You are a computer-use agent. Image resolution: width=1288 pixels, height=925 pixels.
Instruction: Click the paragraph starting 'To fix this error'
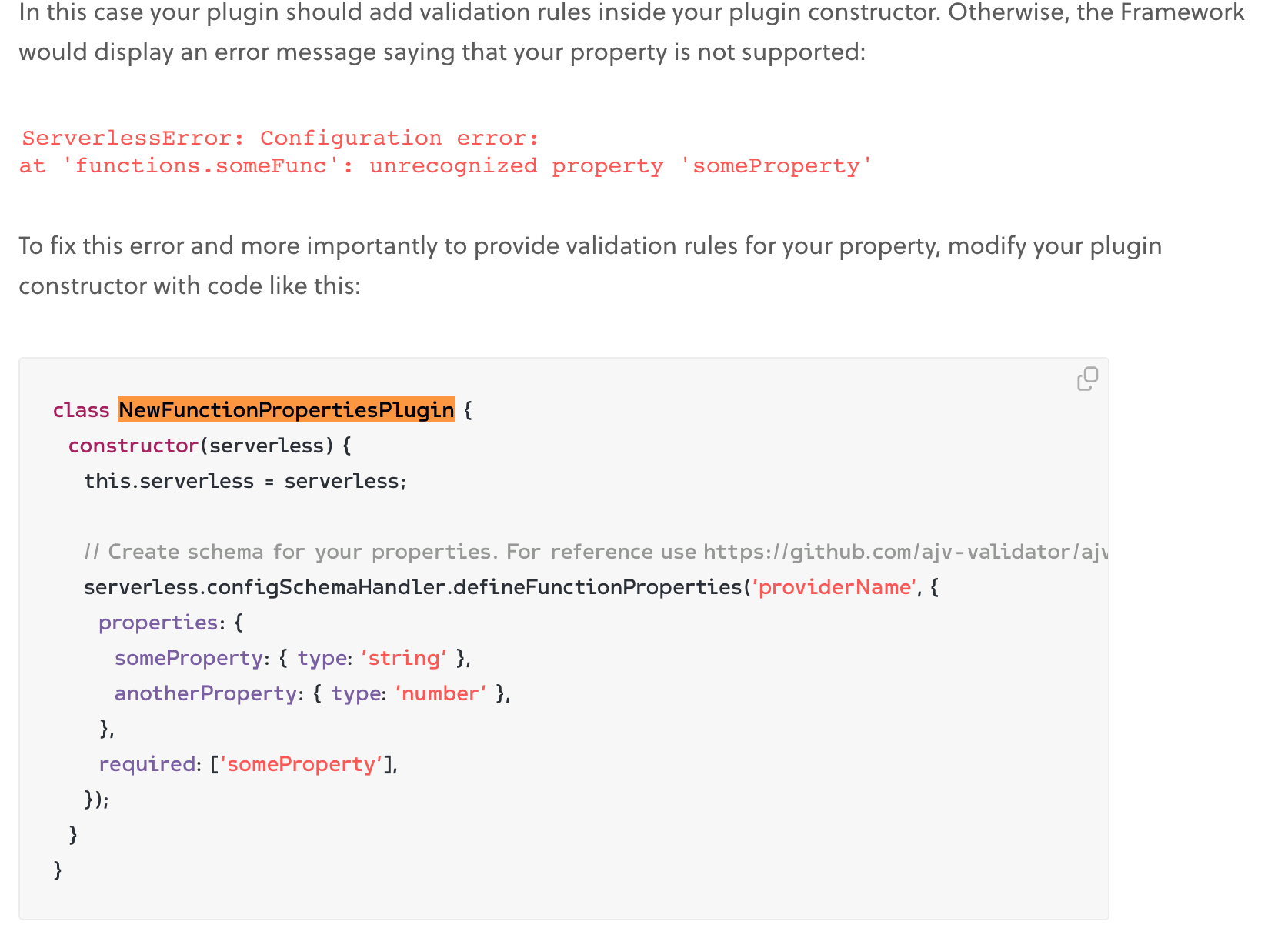click(590, 265)
